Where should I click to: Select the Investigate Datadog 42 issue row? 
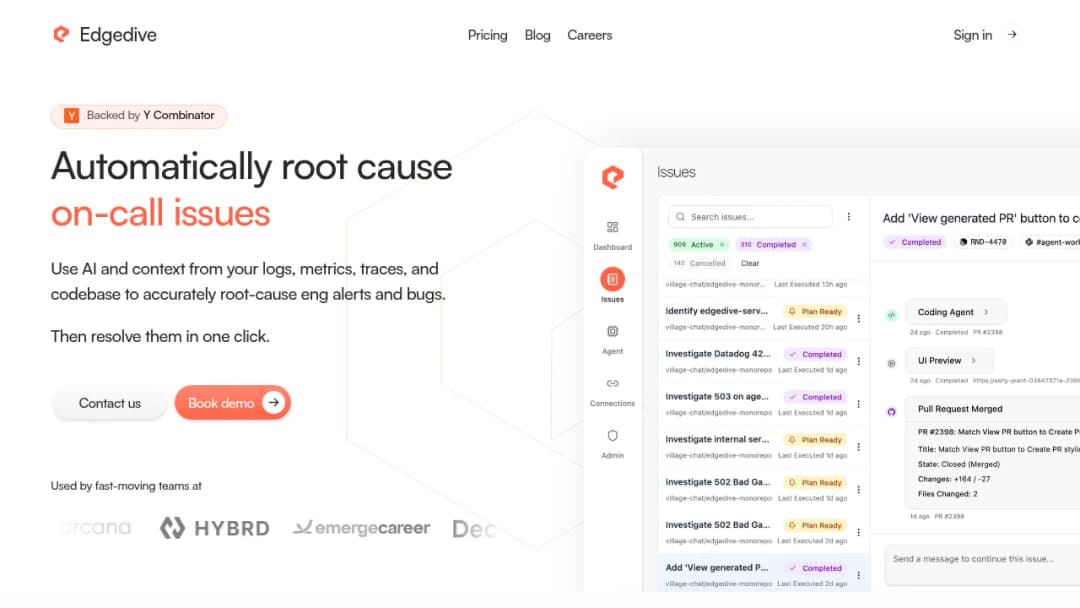(763, 361)
